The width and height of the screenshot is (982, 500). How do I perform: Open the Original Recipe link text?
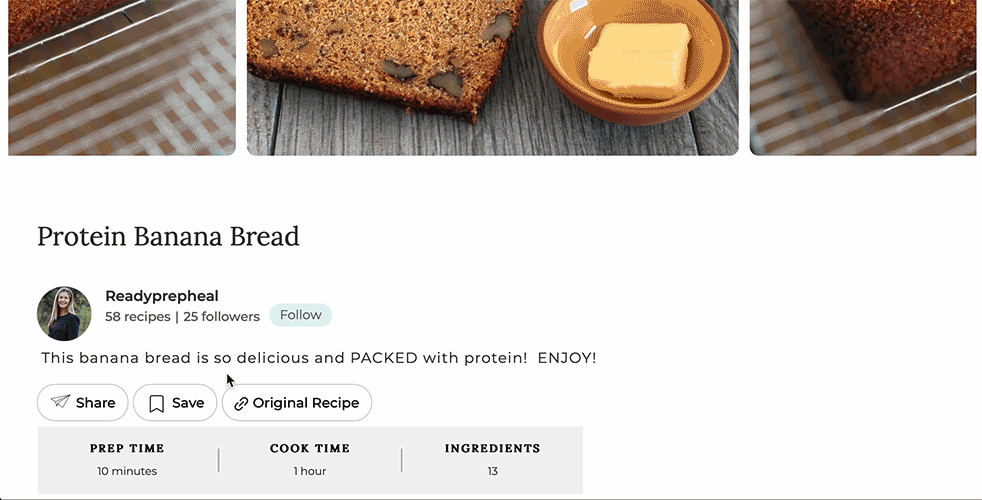tap(305, 403)
